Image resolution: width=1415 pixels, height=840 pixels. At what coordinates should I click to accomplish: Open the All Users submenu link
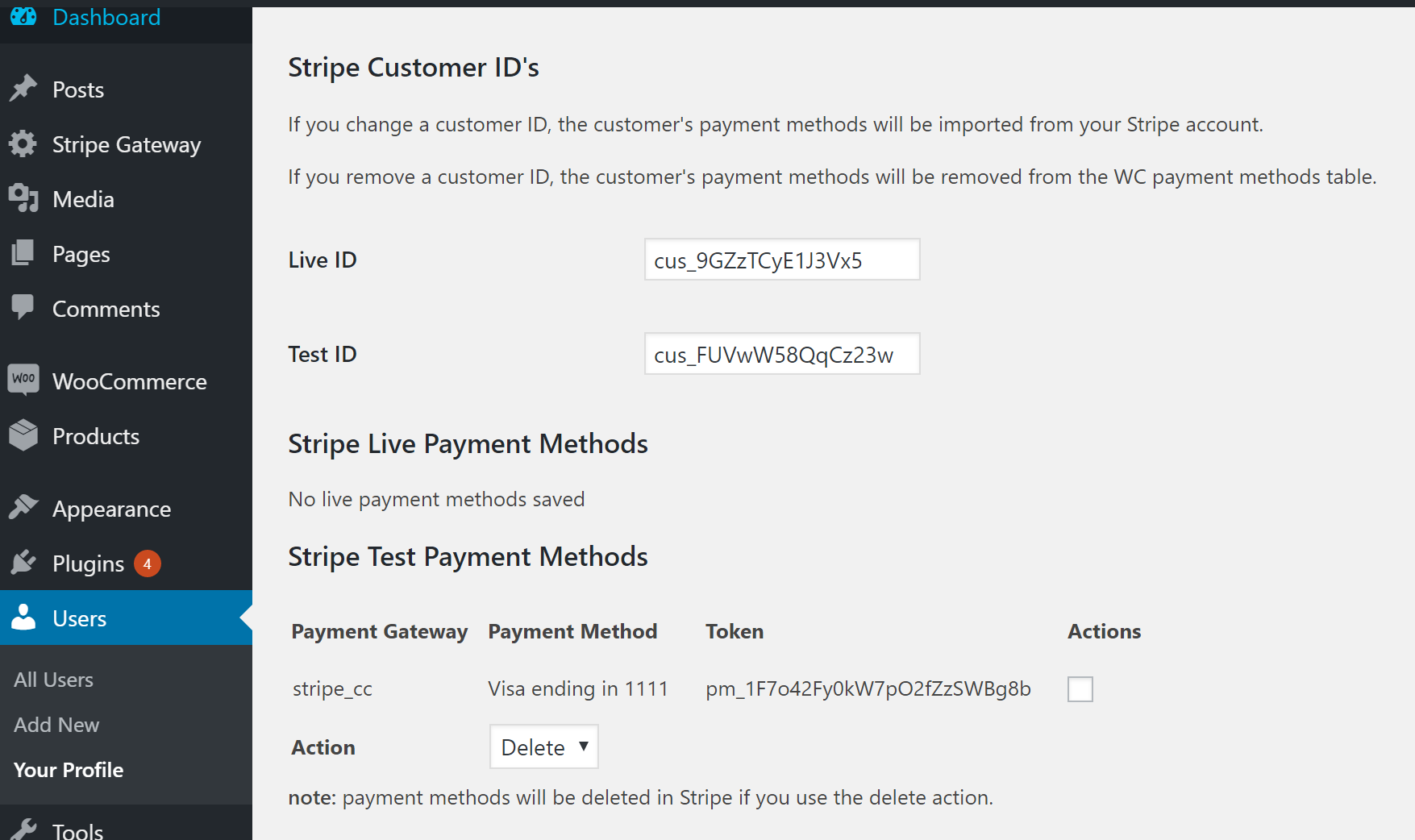(x=53, y=680)
